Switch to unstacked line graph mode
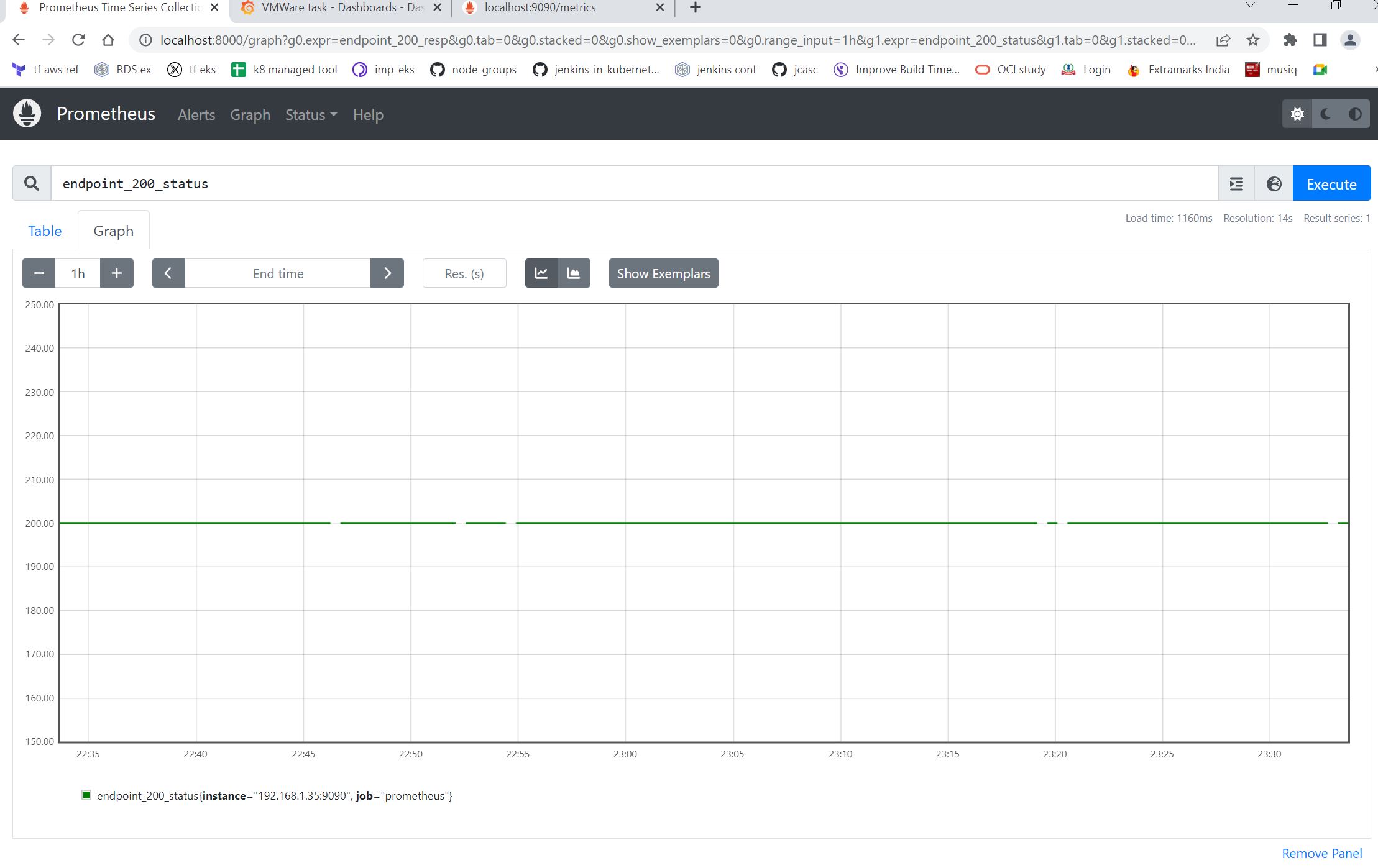 [541, 273]
